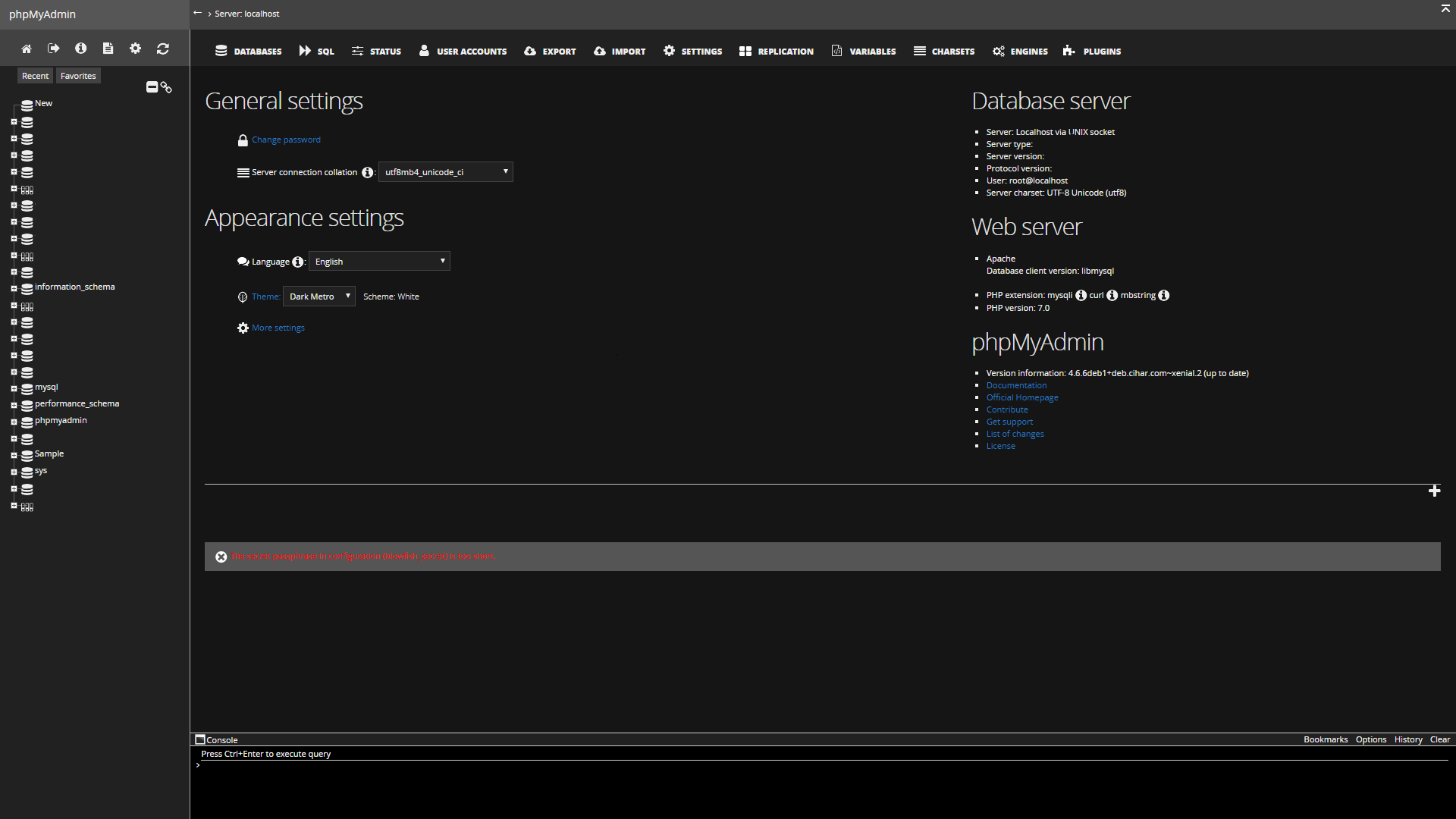
Task: Reload the navigation panel
Action: click(x=163, y=49)
